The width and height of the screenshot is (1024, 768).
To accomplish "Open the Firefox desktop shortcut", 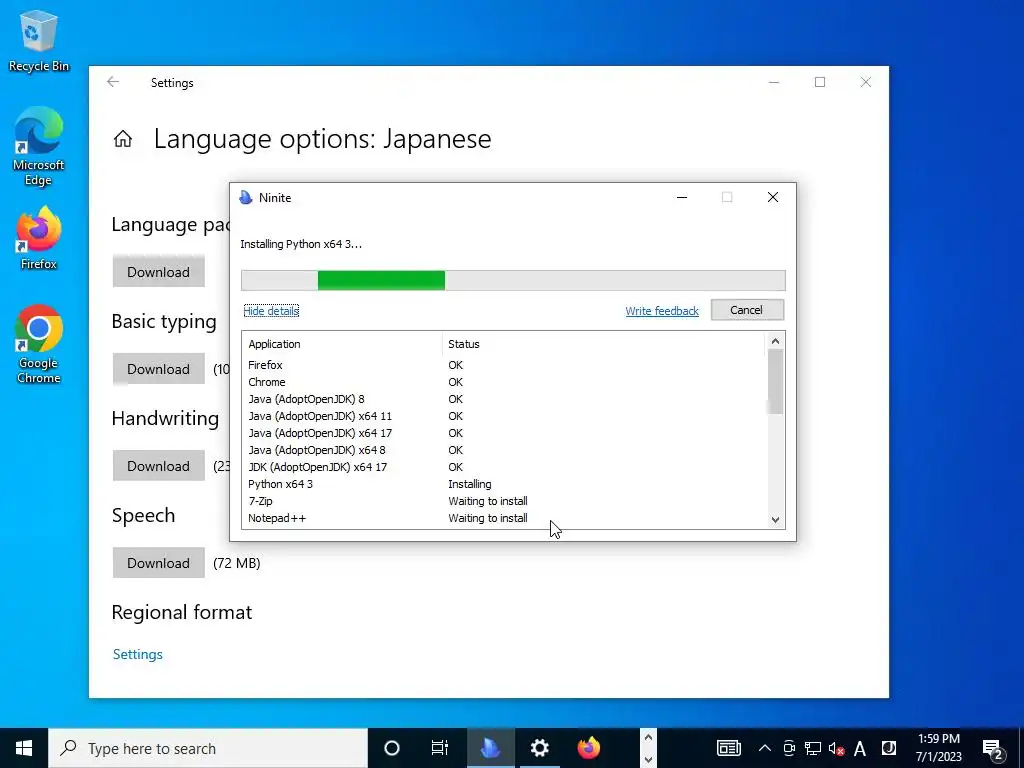I will coord(39,238).
